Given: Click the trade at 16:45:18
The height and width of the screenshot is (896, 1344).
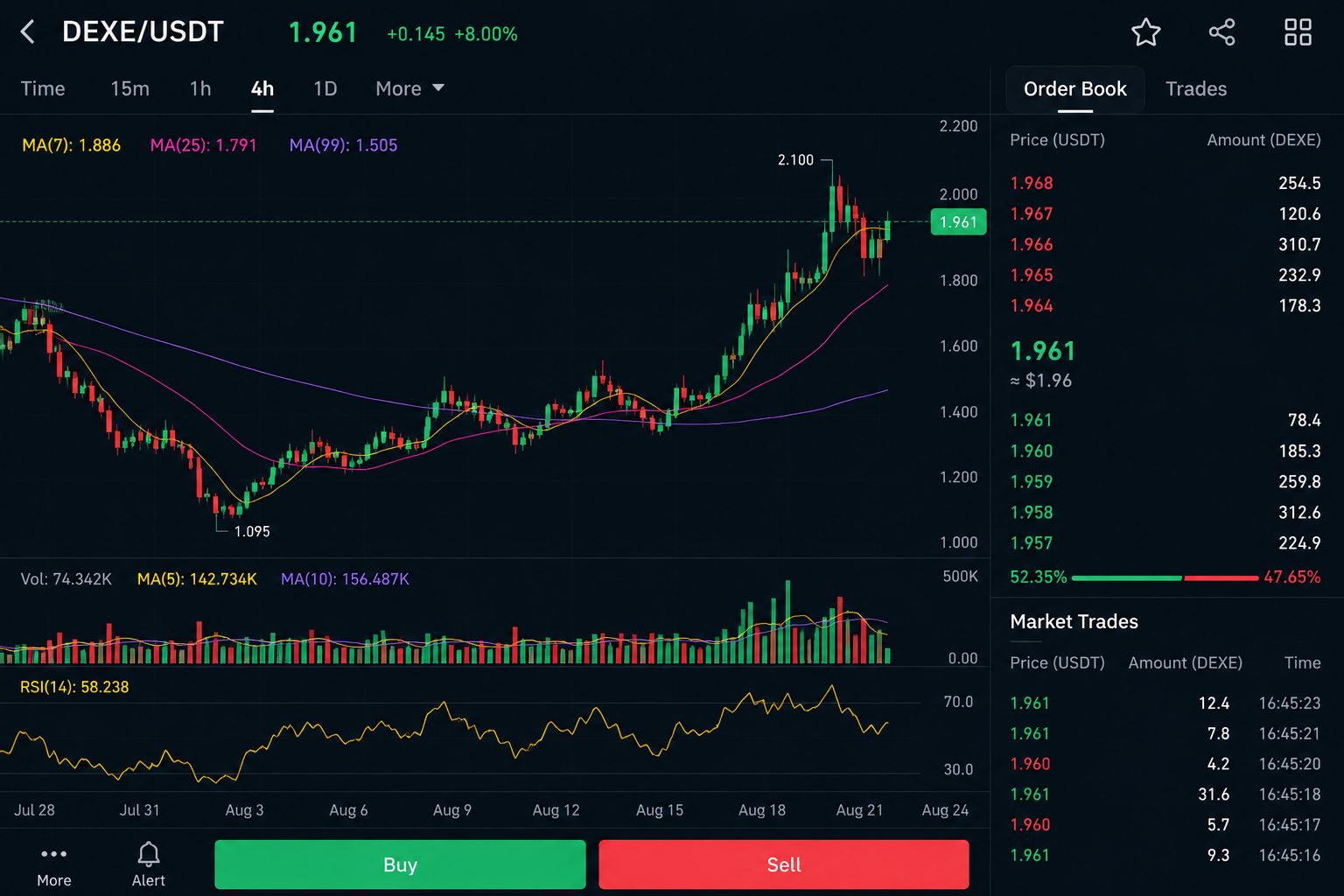Looking at the screenshot, I should point(1165,794).
